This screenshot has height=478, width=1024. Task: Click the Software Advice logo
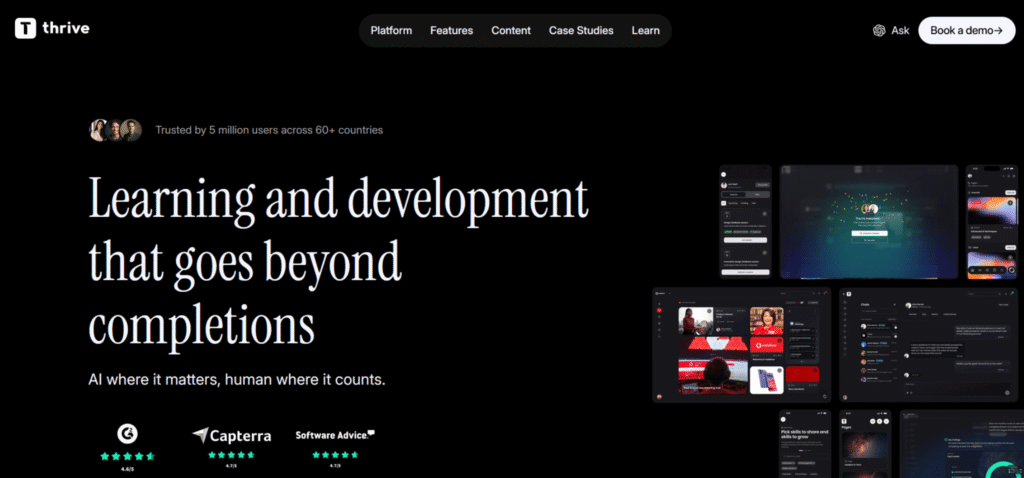coord(335,435)
